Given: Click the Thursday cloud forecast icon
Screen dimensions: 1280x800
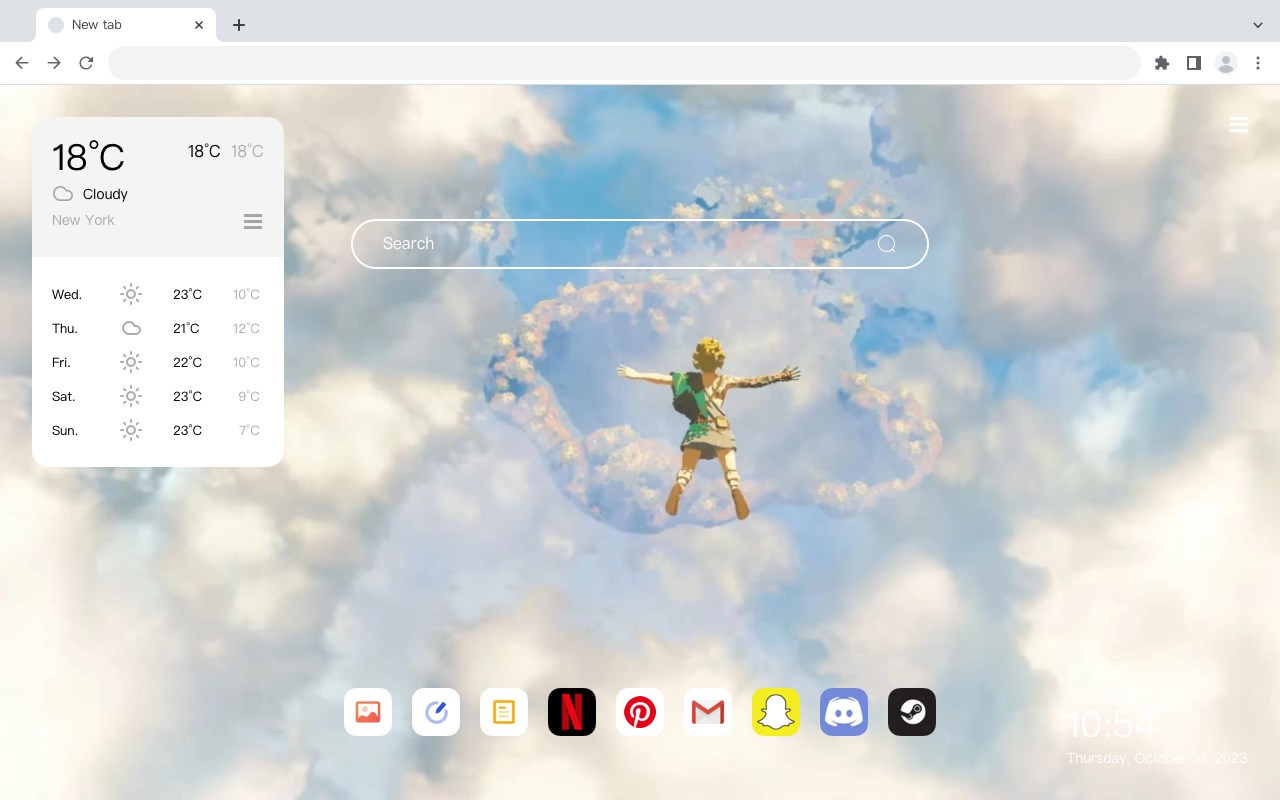Looking at the screenshot, I should [131, 328].
